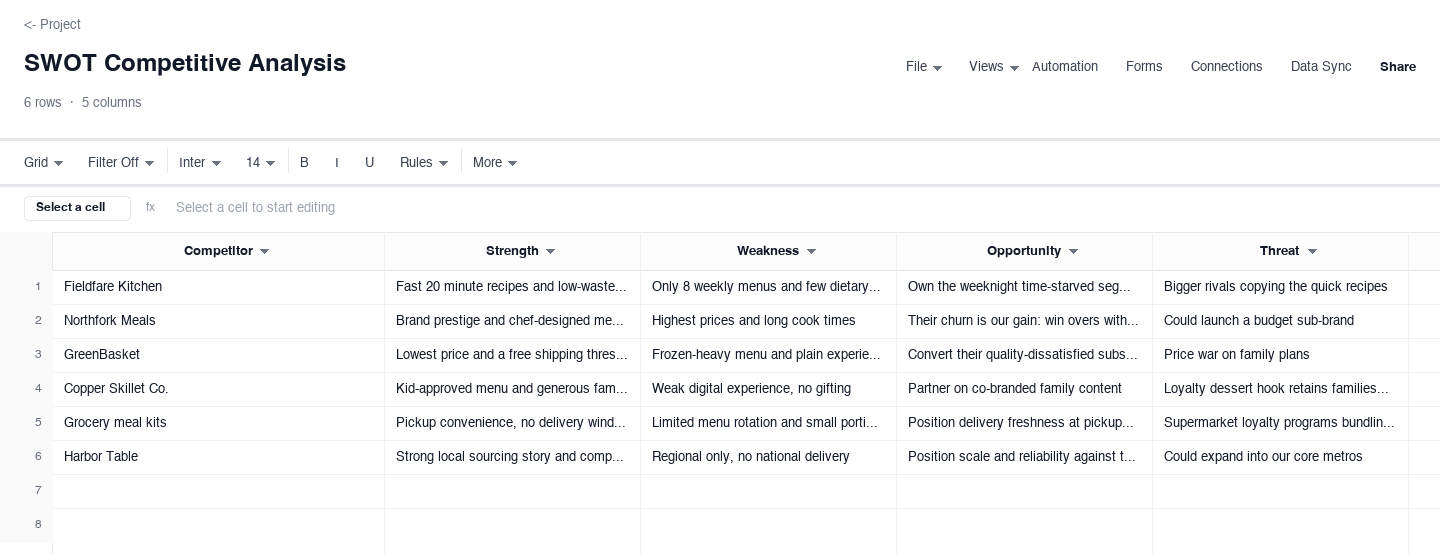Select cell 'Loyalty dessert hook retains families'
This screenshot has width=1440, height=554.
pos(1280,389)
